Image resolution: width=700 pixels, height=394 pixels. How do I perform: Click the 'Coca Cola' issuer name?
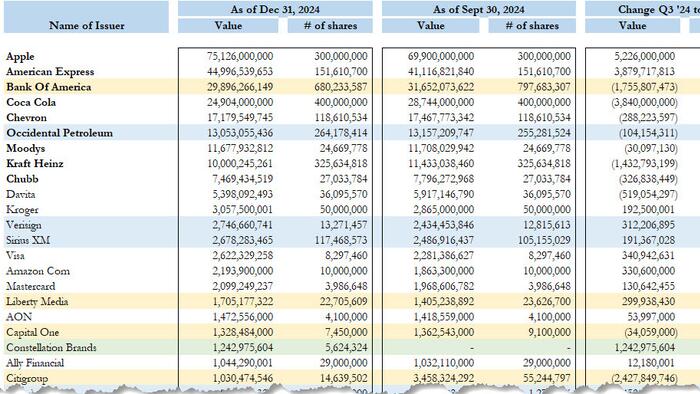pyautogui.click(x=31, y=102)
